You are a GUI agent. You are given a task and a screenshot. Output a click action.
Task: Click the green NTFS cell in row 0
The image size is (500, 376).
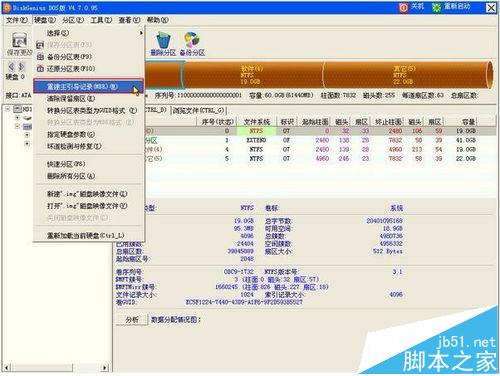256,131
